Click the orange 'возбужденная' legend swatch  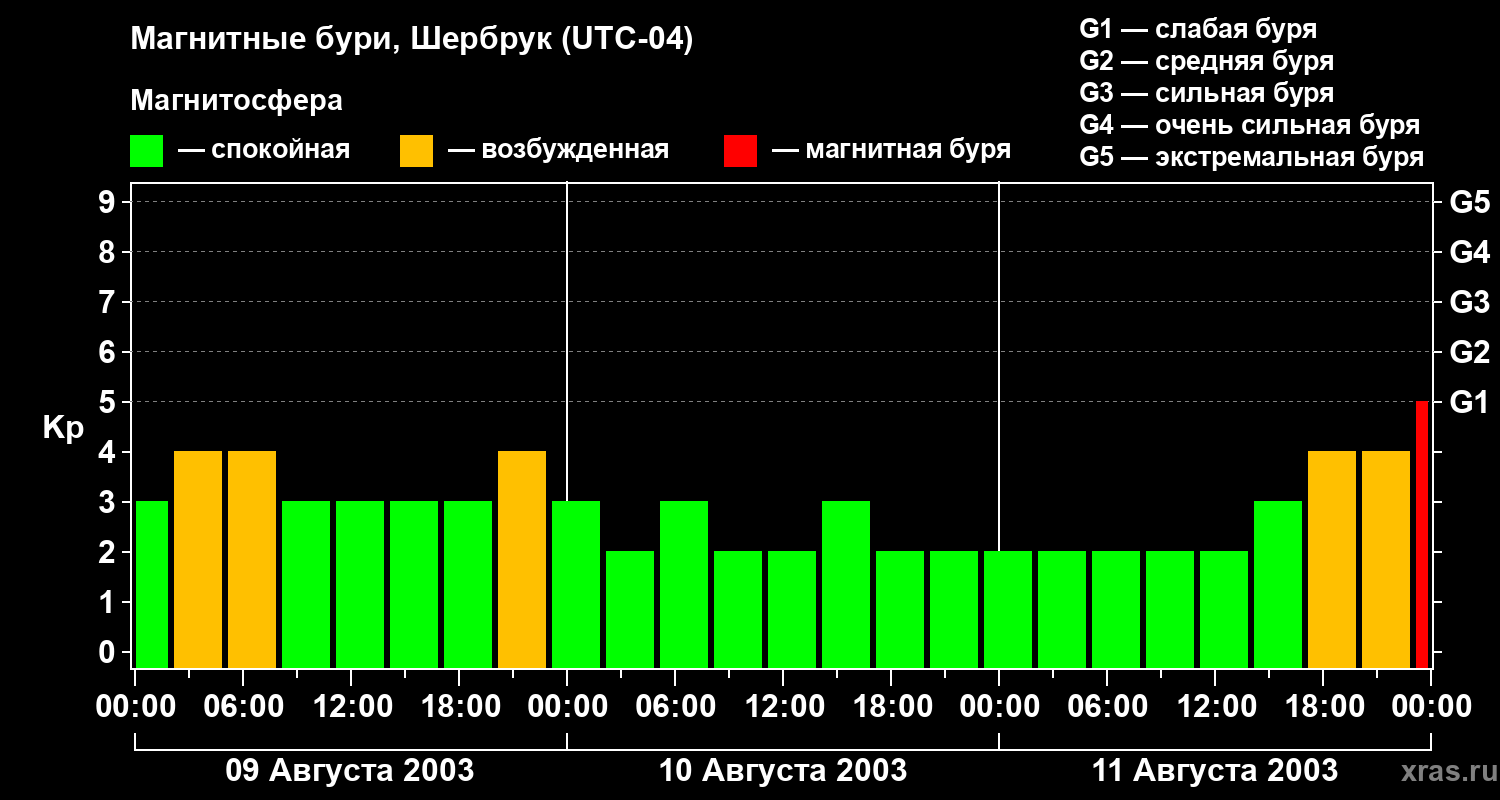point(417,151)
